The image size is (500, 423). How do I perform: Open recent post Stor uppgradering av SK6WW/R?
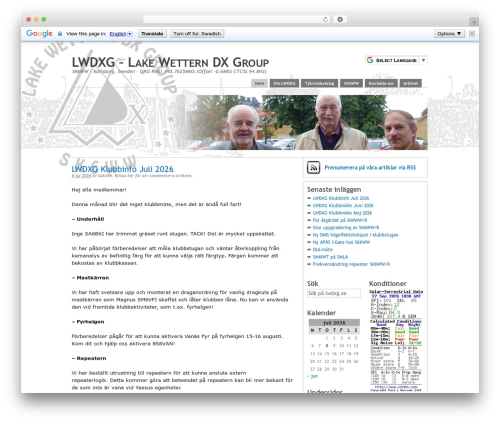[346, 227]
